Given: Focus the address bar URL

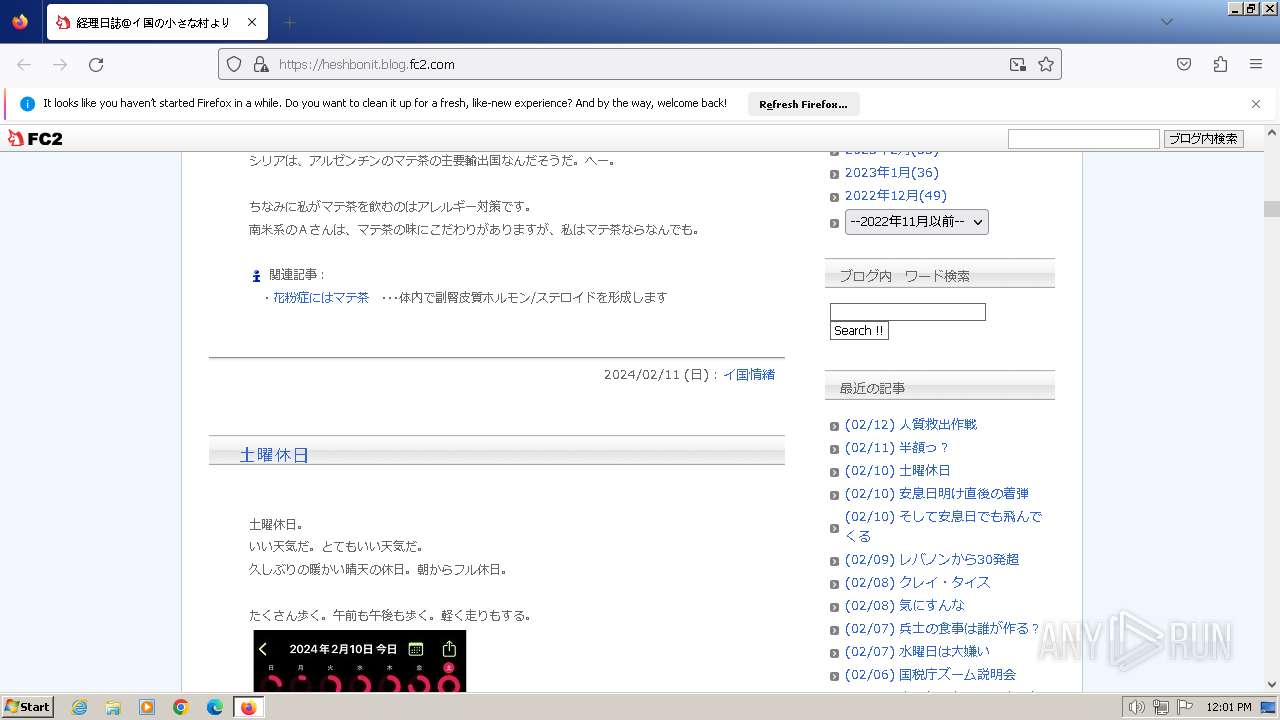Looking at the screenshot, I should tap(640, 64).
